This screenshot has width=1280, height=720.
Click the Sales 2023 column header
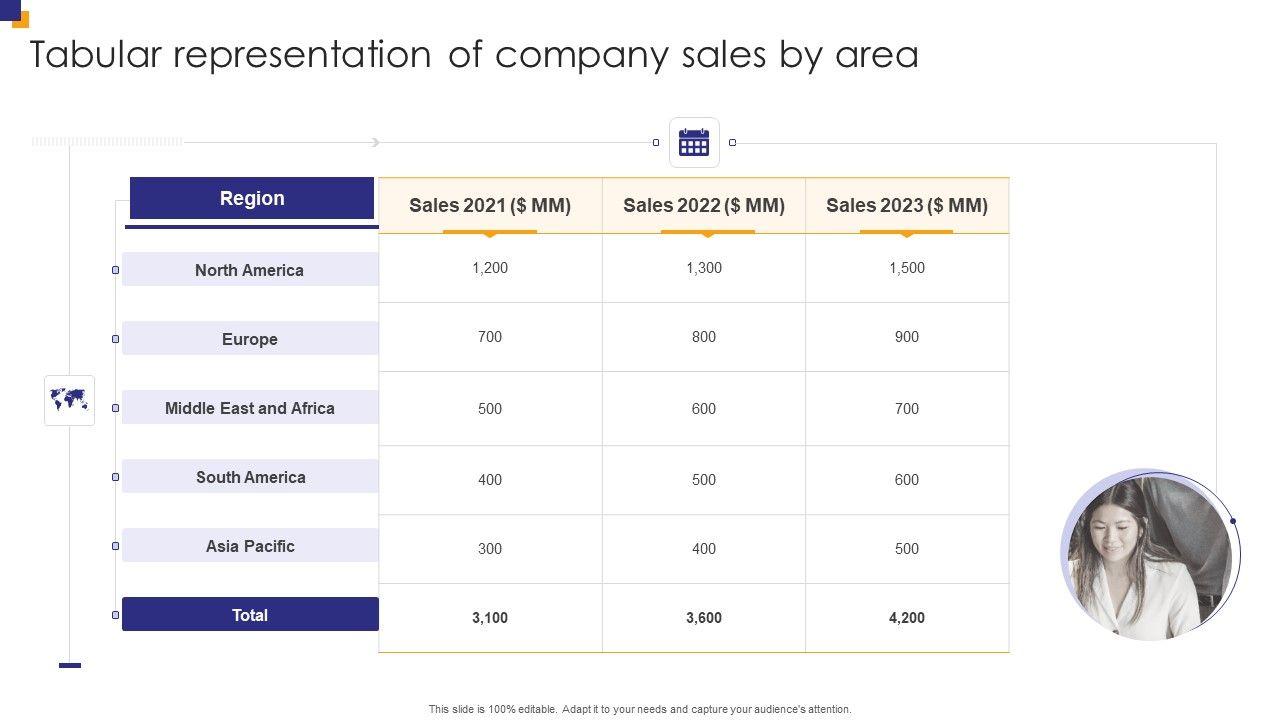click(907, 206)
